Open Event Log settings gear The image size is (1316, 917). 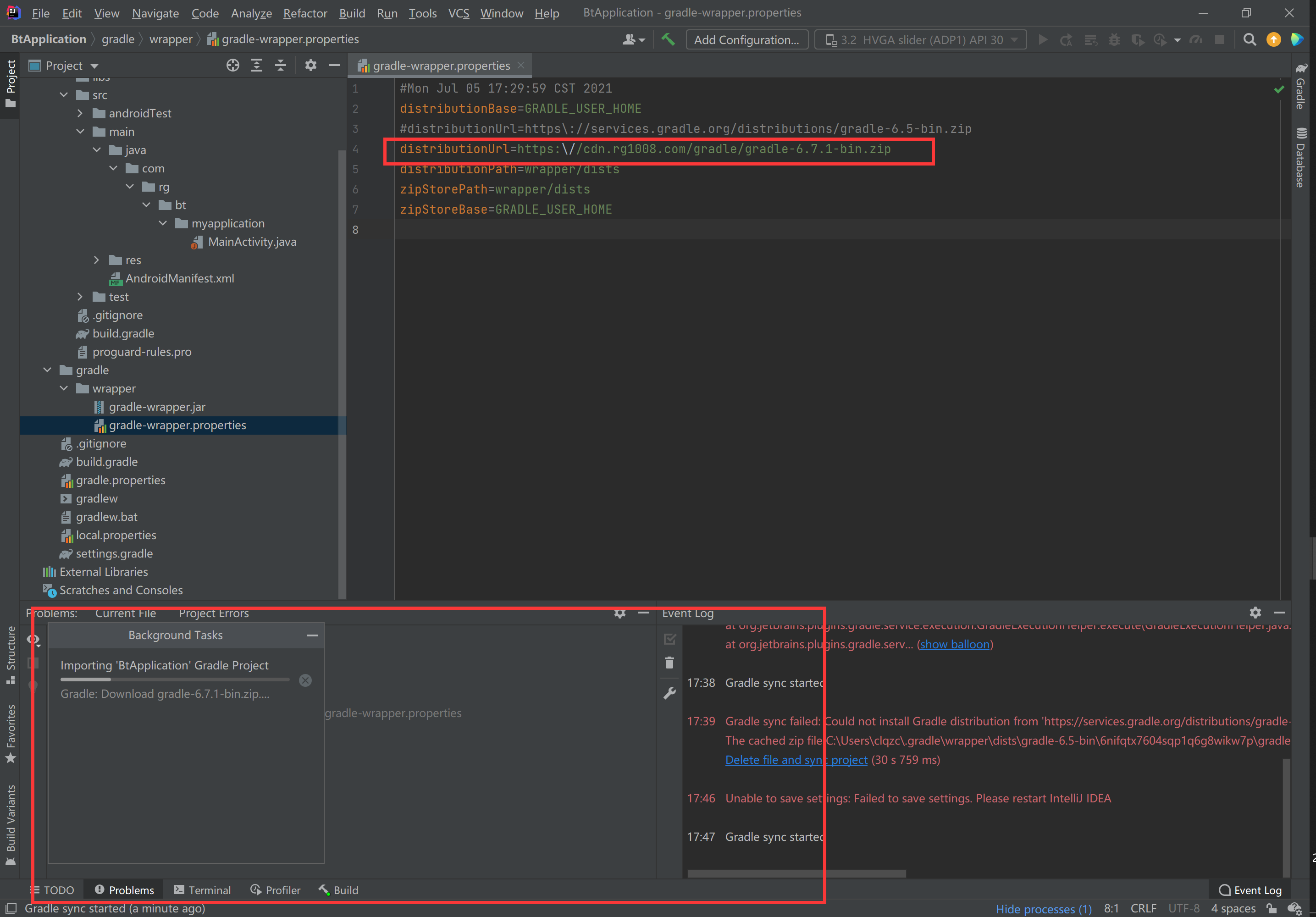(x=1255, y=613)
